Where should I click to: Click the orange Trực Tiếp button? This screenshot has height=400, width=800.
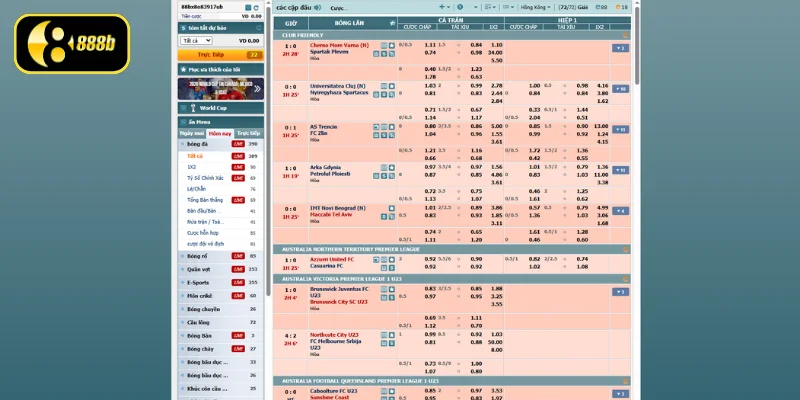point(221,55)
